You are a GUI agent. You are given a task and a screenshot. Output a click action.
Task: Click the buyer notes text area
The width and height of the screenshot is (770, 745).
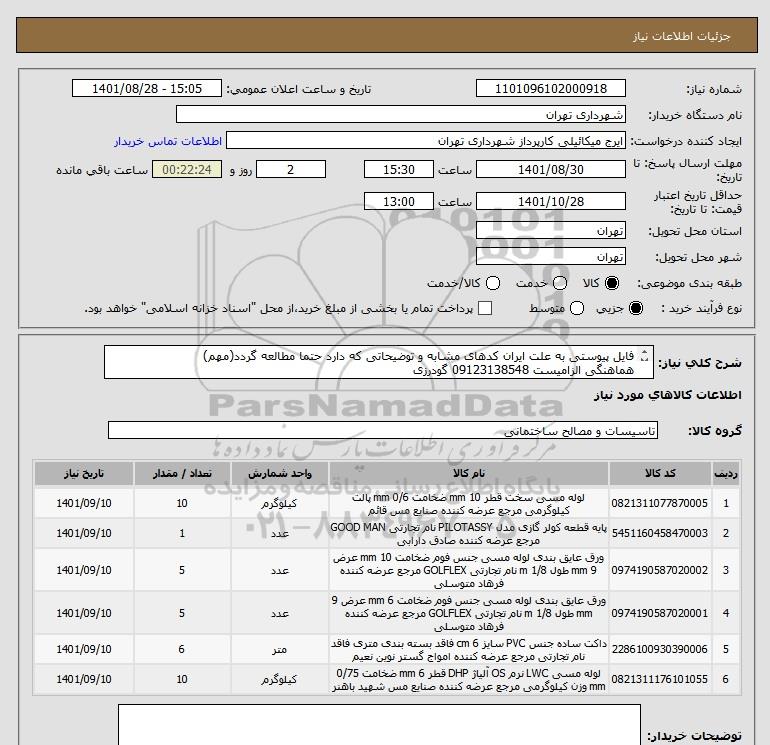point(379,725)
